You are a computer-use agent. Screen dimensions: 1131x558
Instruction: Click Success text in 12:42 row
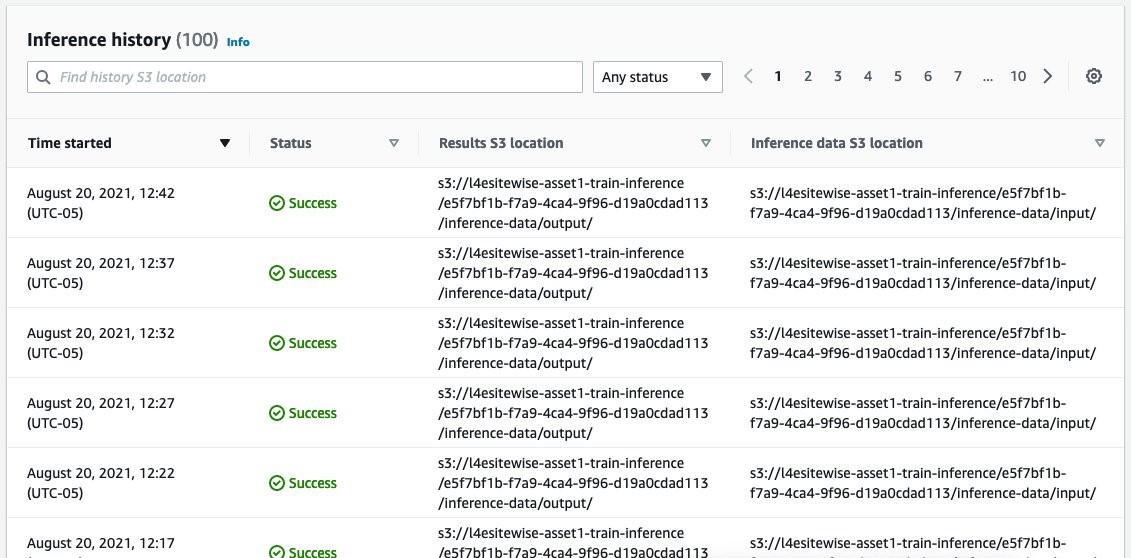312,203
